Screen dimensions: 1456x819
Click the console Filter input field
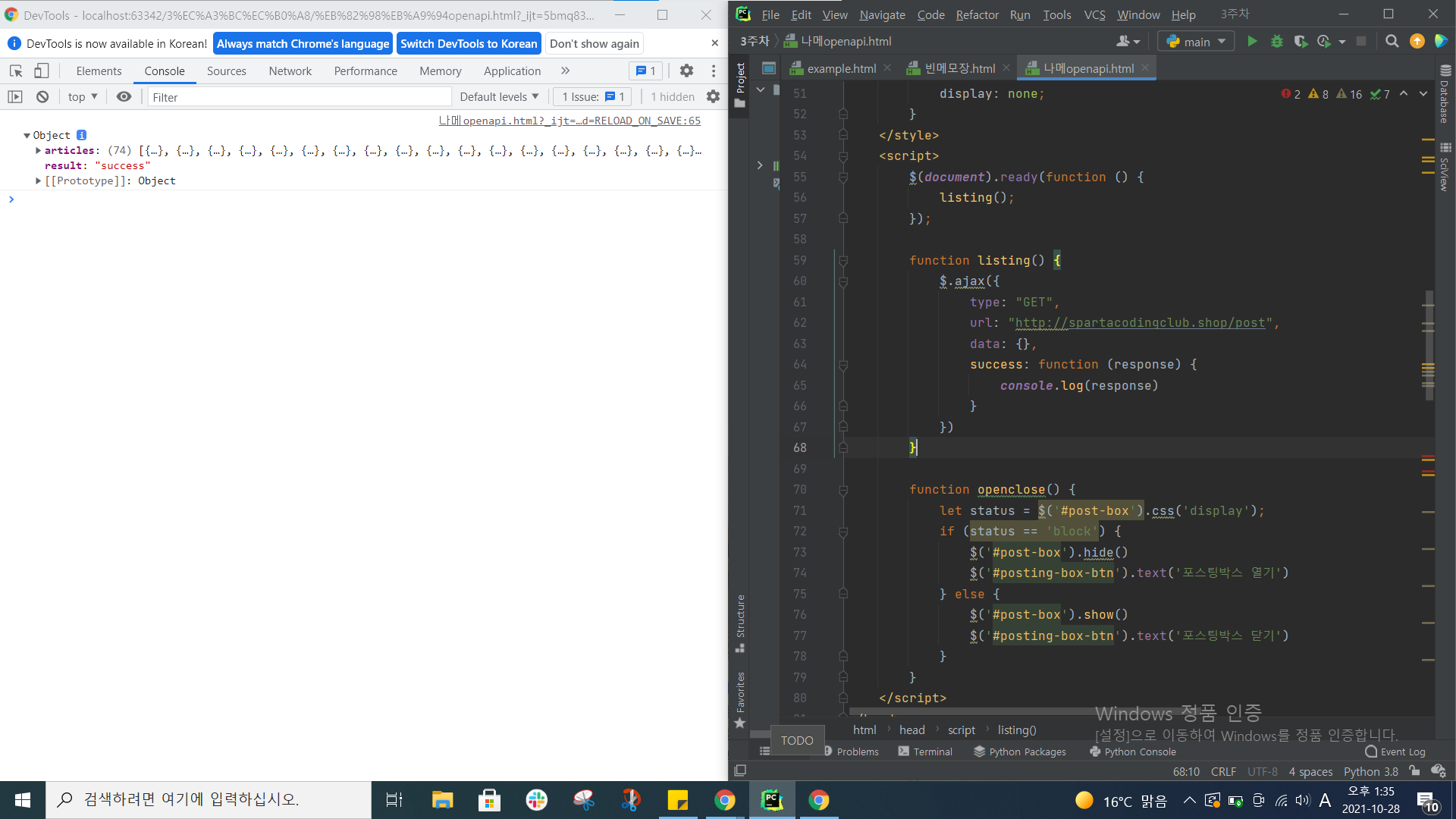[300, 97]
